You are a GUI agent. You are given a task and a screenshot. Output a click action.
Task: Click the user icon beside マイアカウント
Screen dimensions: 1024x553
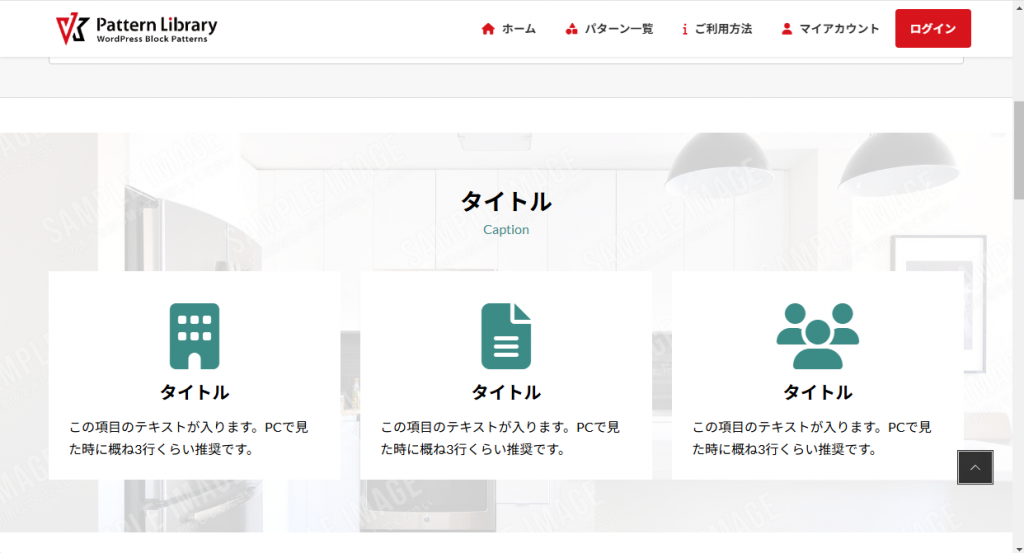click(786, 29)
